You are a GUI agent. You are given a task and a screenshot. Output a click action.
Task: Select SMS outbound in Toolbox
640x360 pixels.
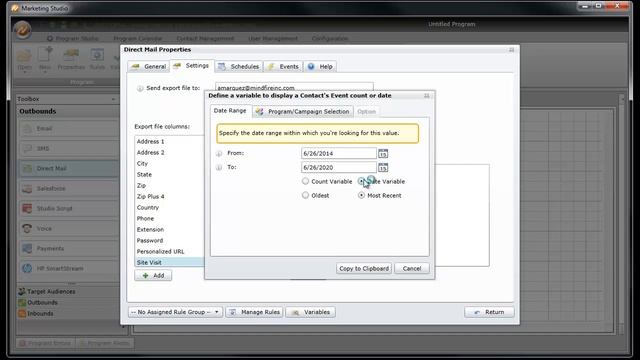pyautogui.click(x=69, y=149)
